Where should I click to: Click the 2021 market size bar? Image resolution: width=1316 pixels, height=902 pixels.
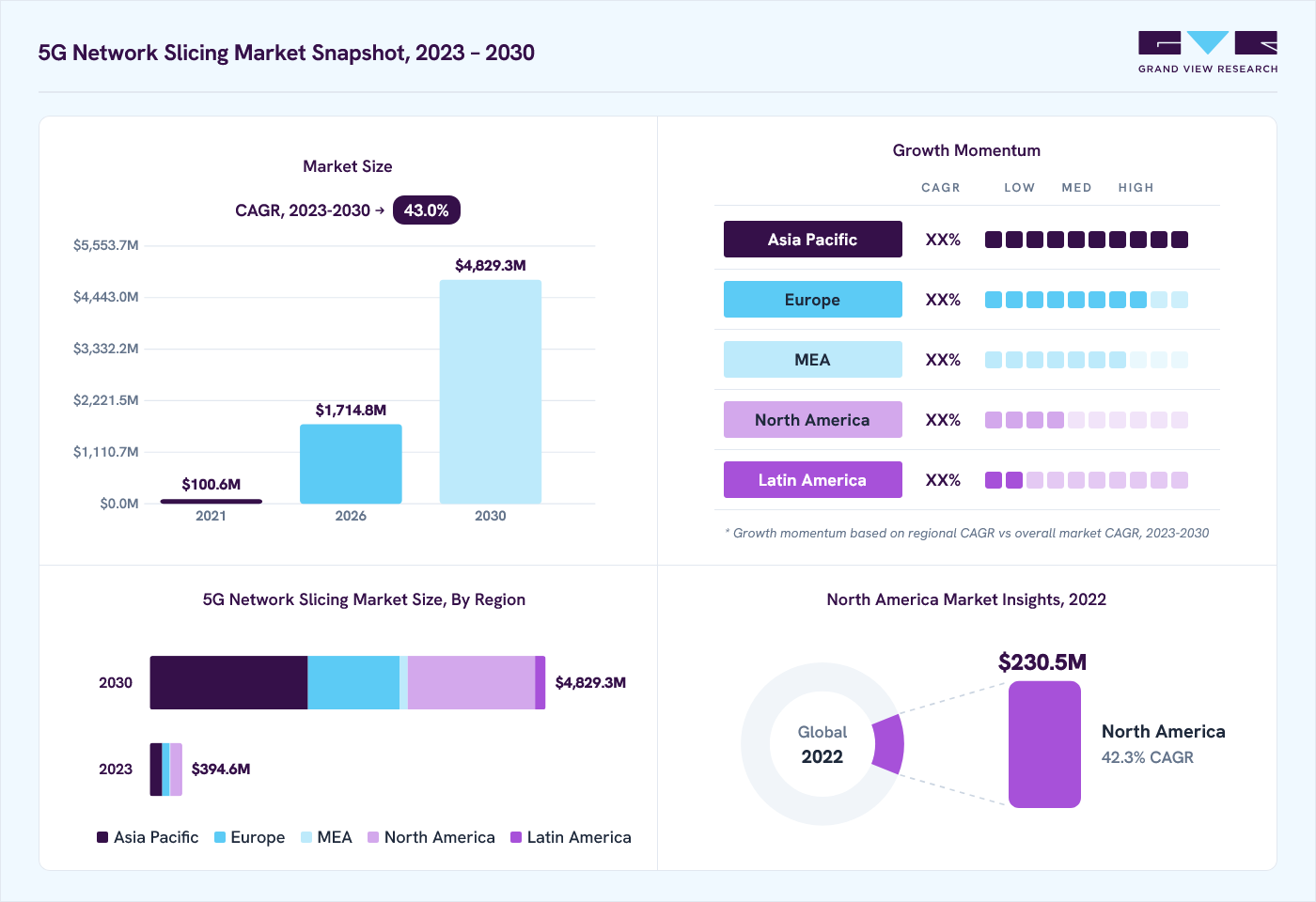pos(211,501)
